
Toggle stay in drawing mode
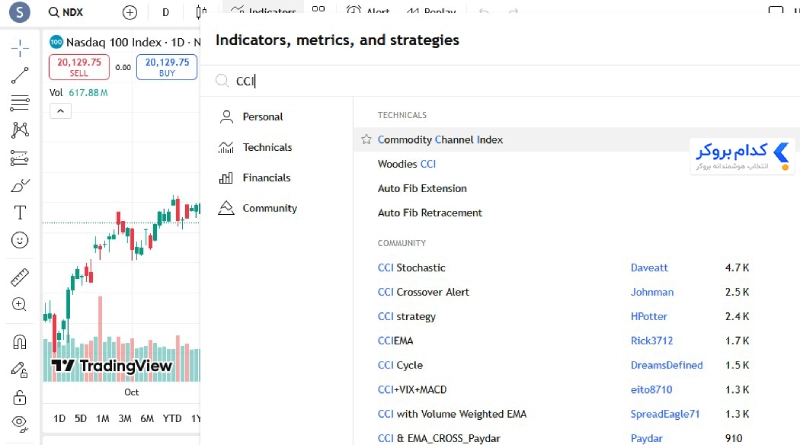coord(20,369)
